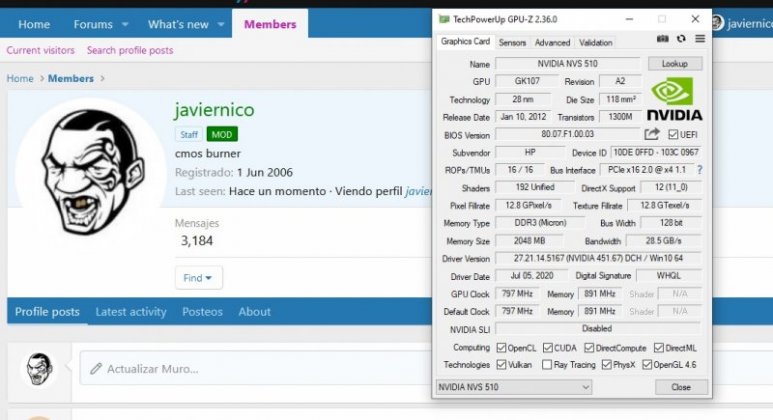Viewport: 773px width, 420px height.
Task: Select the Graphics Card tab
Action: pyautogui.click(x=465, y=41)
